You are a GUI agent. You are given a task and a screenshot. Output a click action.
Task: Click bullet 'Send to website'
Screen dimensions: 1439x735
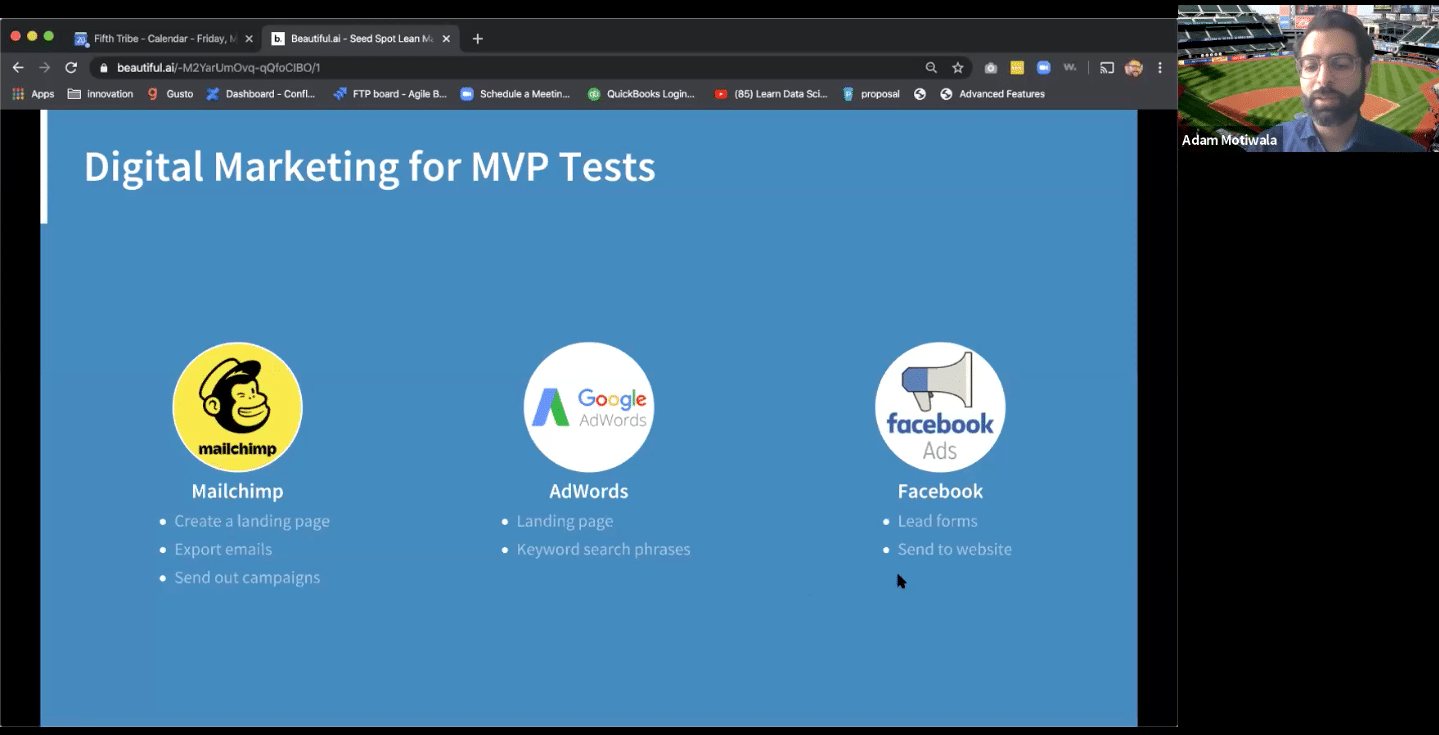[954, 549]
